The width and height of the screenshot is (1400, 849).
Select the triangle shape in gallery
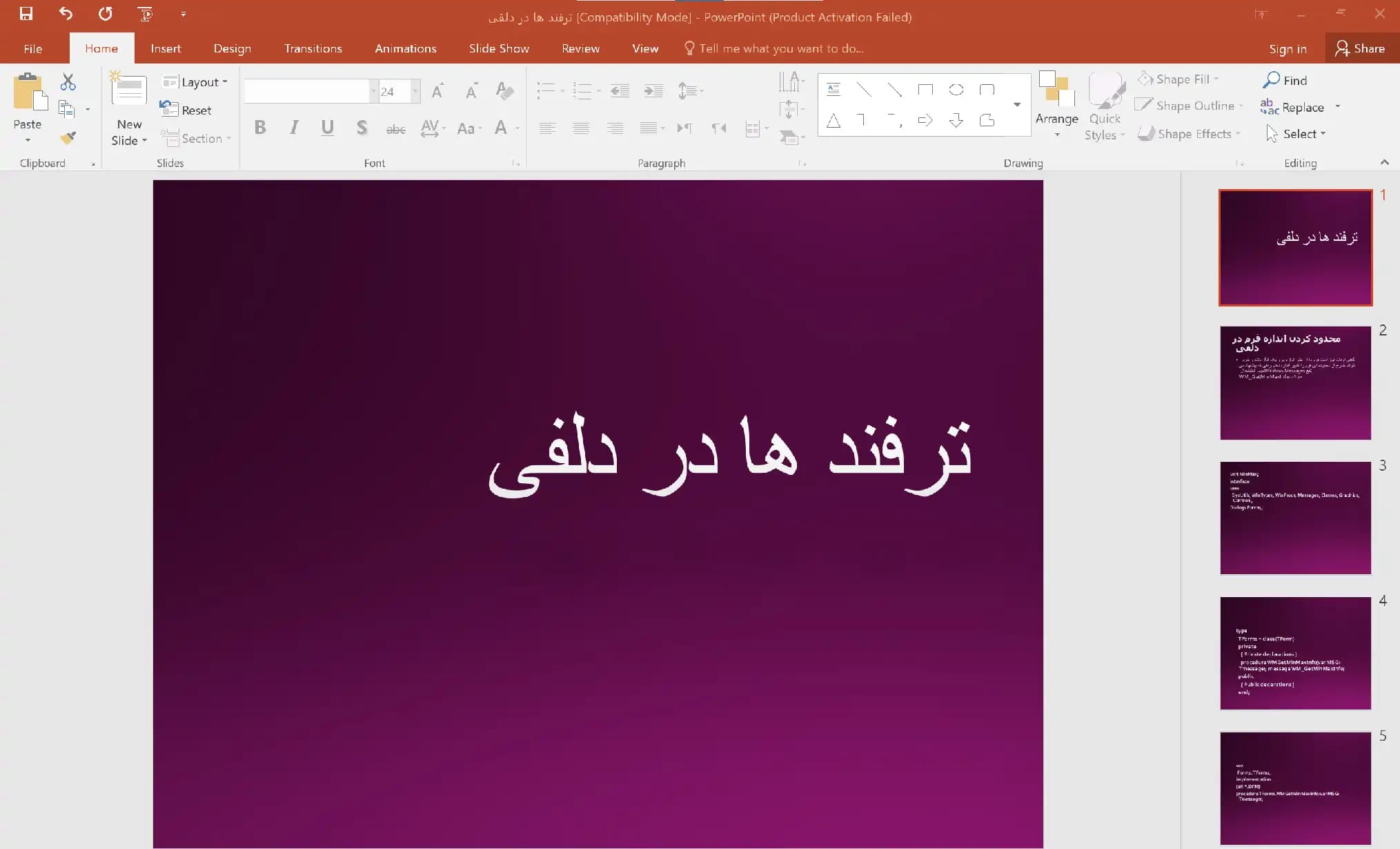[x=834, y=121]
